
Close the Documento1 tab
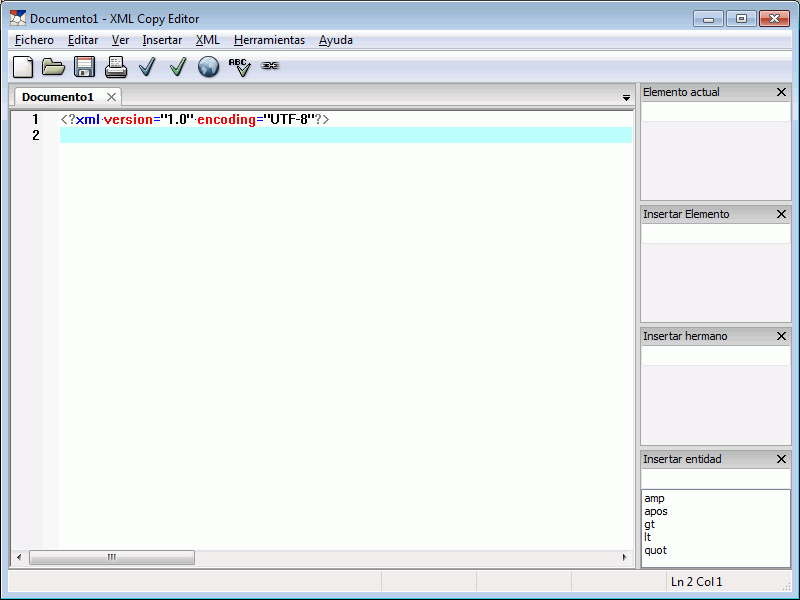111,97
